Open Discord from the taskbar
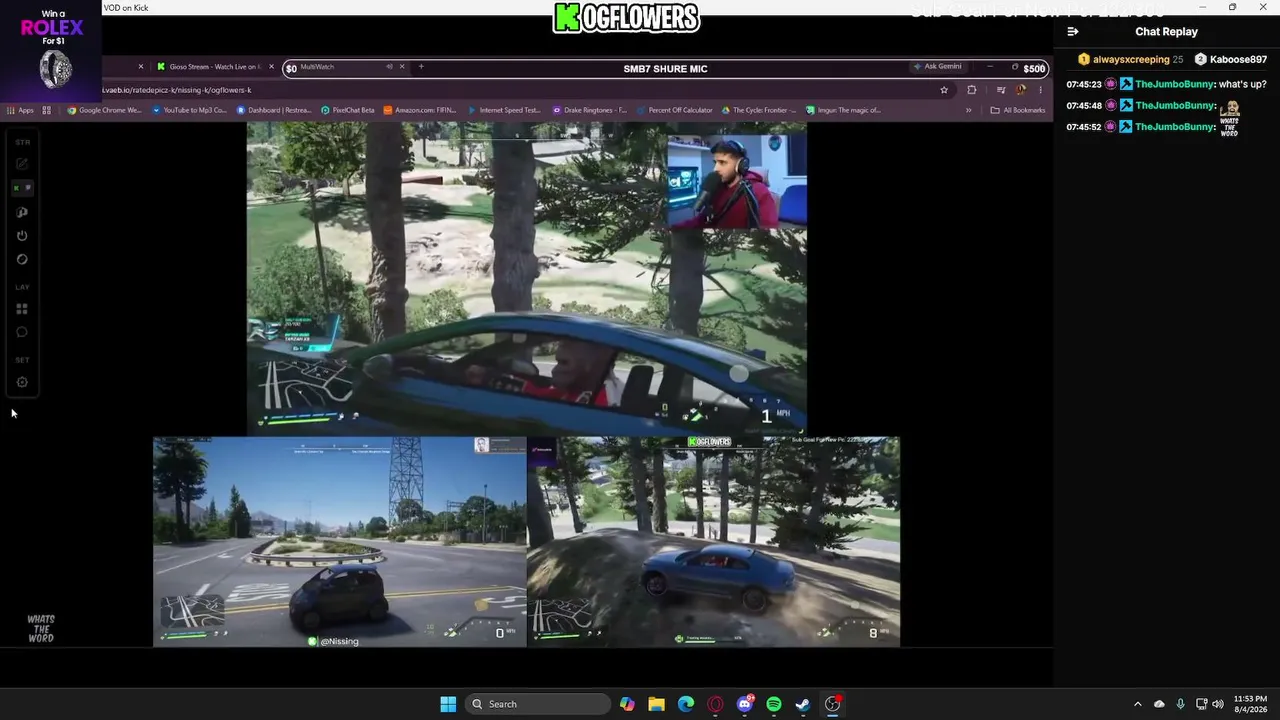The height and width of the screenshot is (720, 1280). pos(745,704)
